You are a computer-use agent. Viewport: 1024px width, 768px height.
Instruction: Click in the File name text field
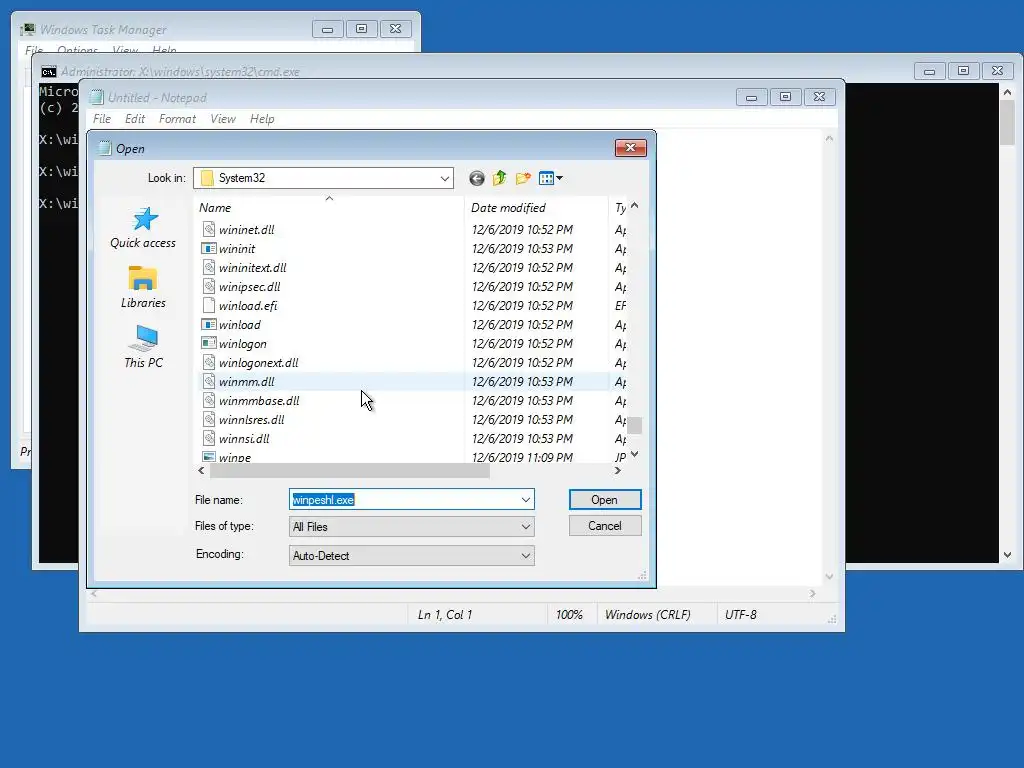(404, 500)
